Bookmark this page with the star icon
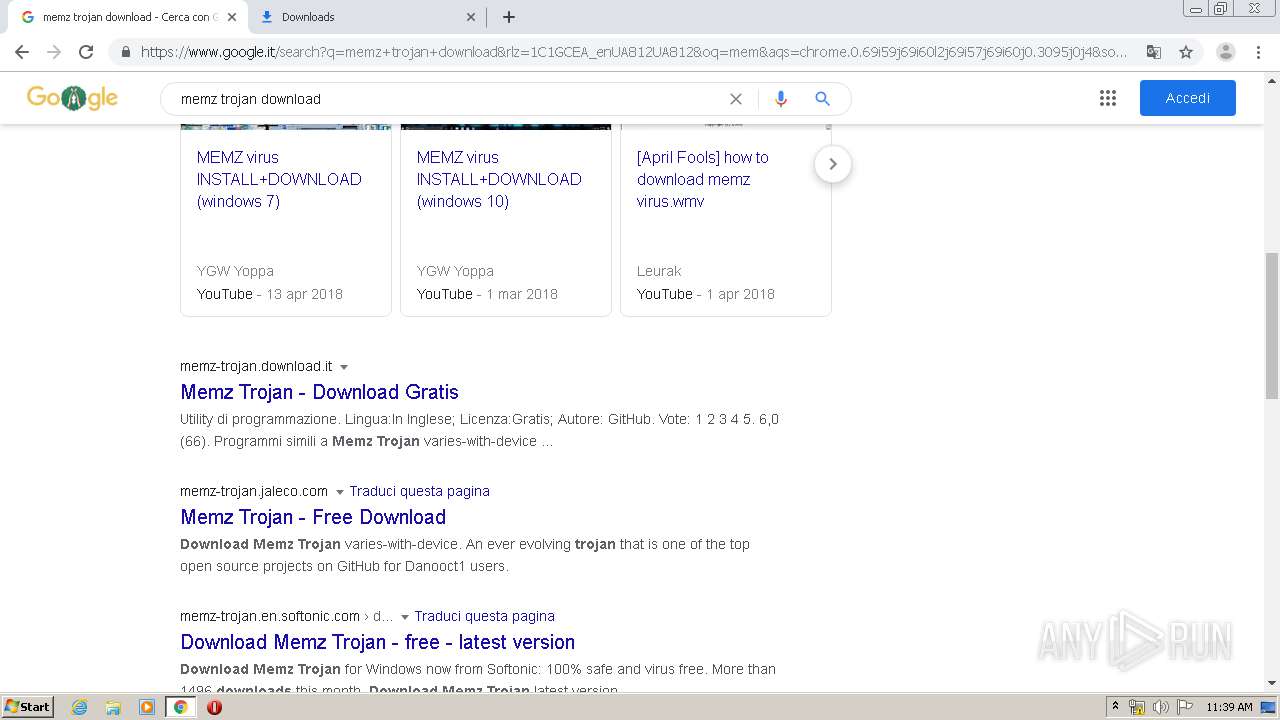1280x720 pixels. [1186, 52]
